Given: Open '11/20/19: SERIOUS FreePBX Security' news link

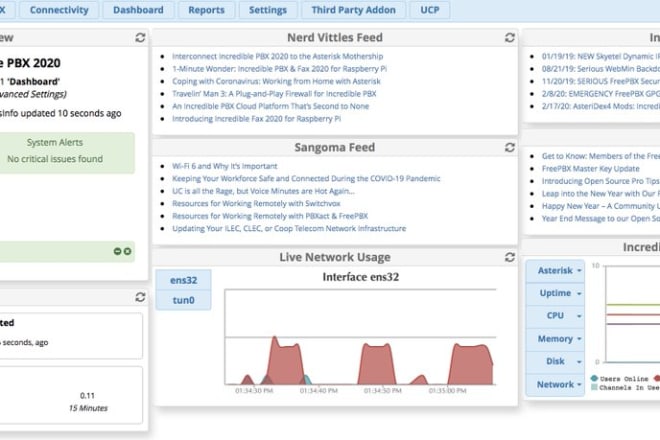Looking at the screenshot, I should click(x=601, y=81).
